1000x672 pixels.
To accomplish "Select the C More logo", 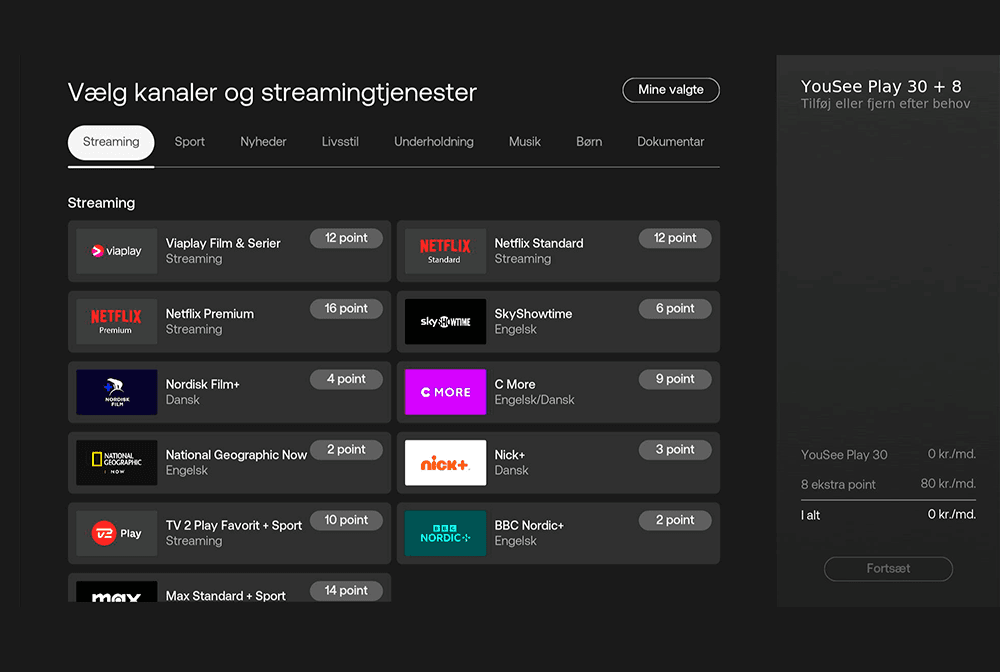I will [x=445, y=392].
